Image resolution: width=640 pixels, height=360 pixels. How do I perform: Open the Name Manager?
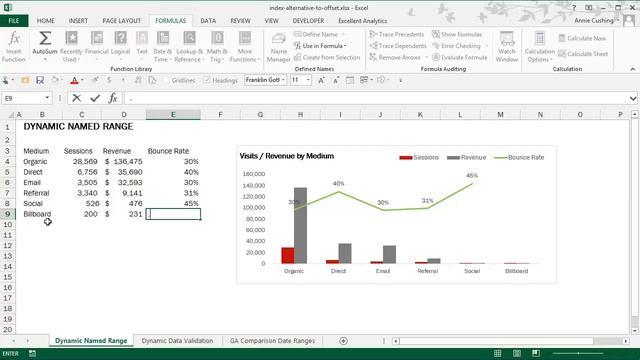(x=278, y=47)
